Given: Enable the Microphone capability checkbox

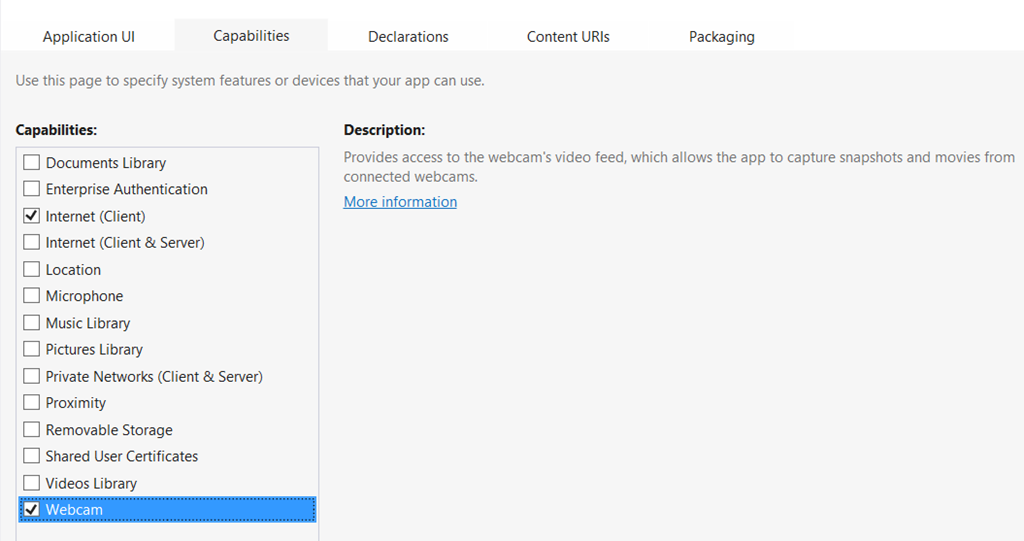Looking at the screenshot, I should coord(32,296).
